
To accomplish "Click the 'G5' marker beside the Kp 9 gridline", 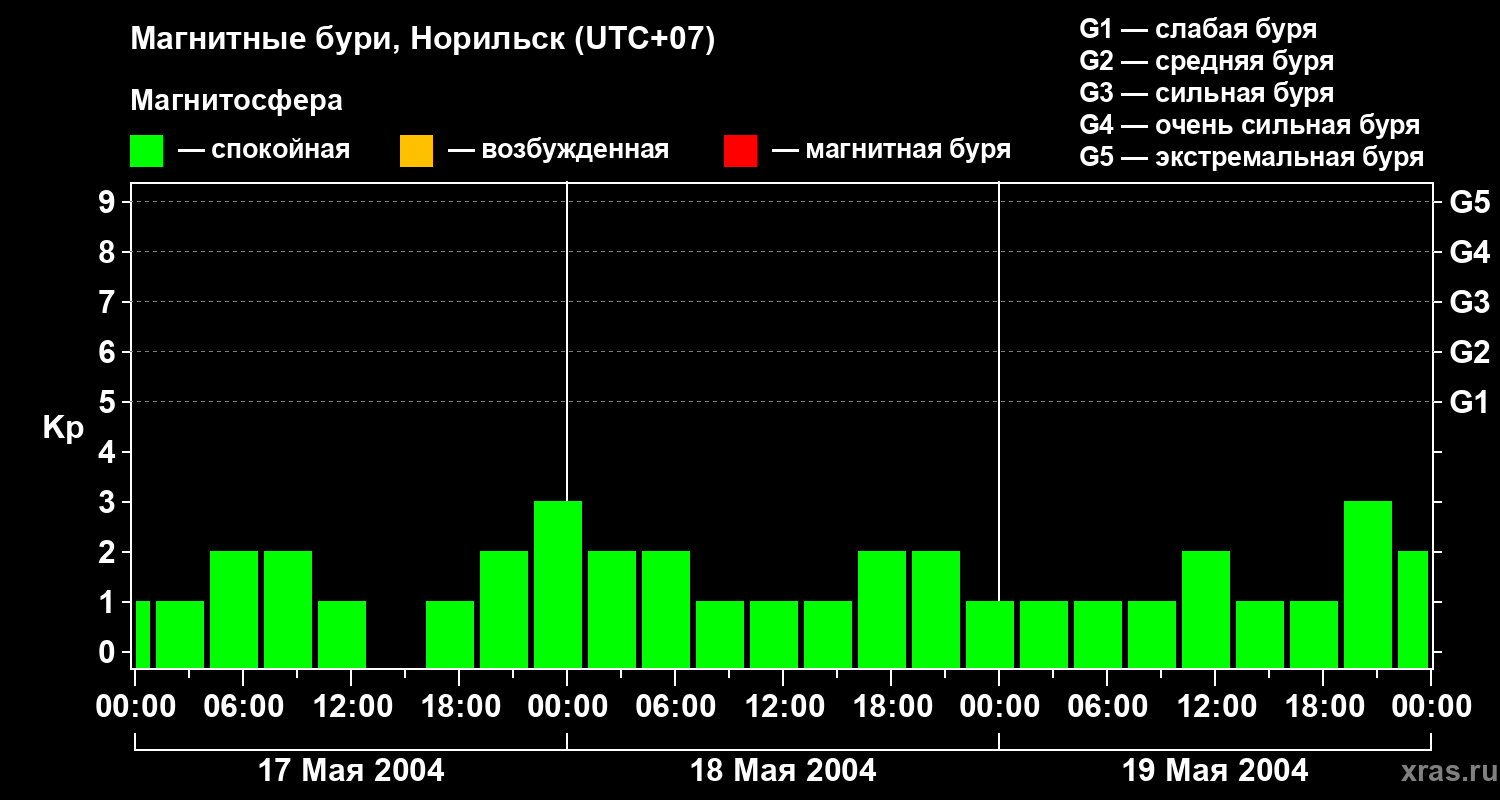I will (x=1469, y=202).
